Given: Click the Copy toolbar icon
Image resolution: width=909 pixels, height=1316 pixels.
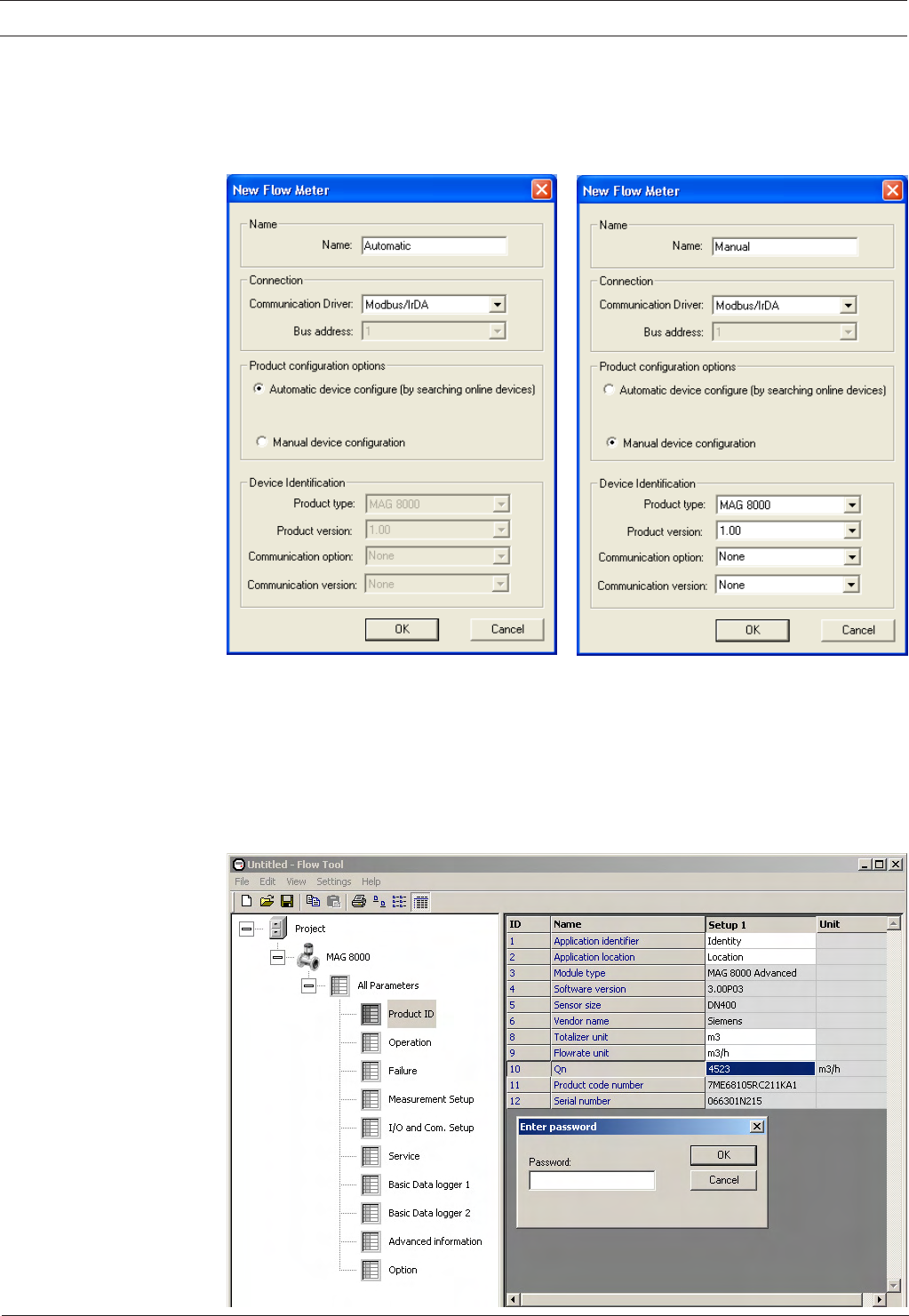Looking at the screenshot, I should (x=313, y=901).
